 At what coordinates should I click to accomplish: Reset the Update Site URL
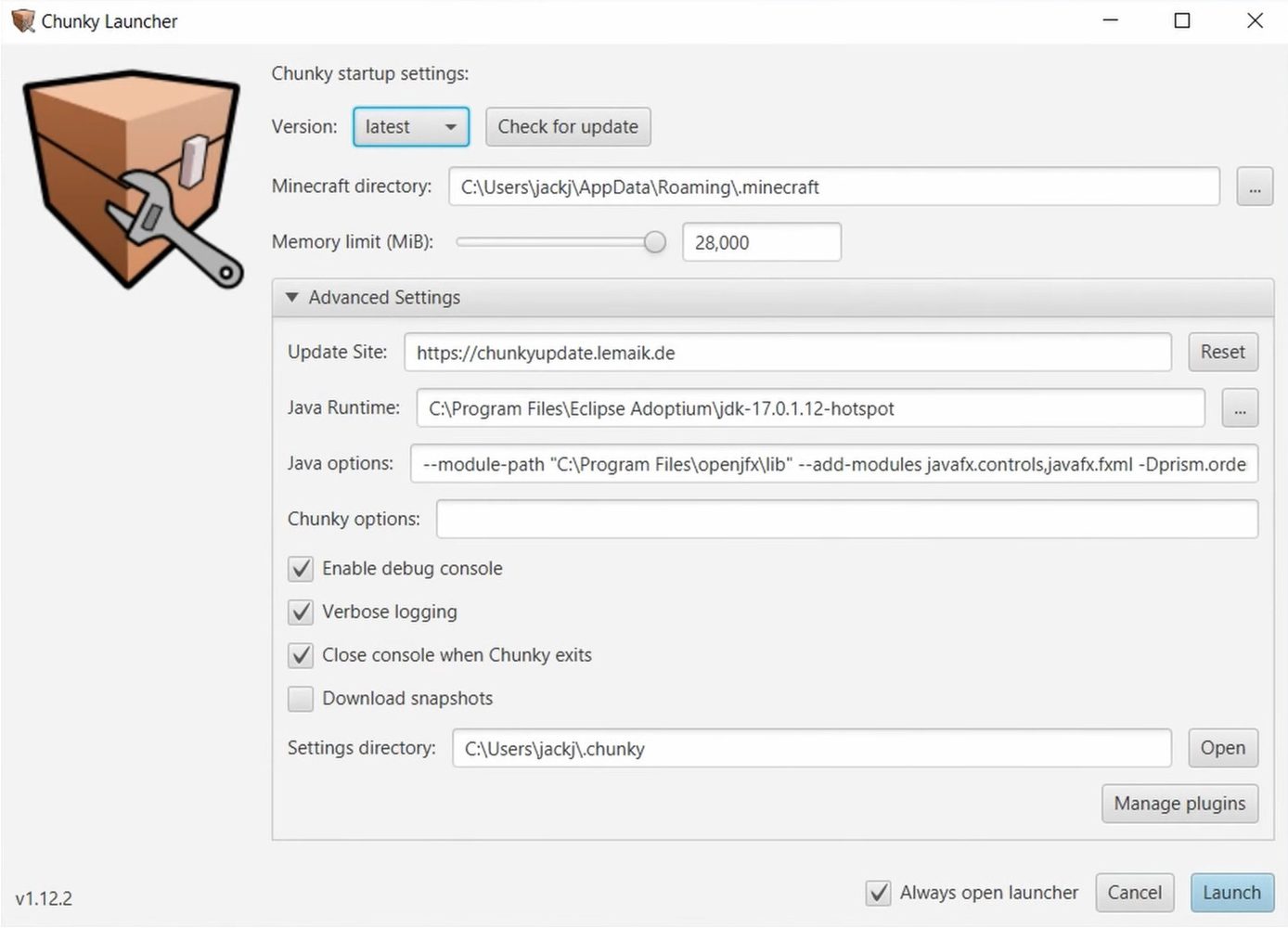(1223, 353)
